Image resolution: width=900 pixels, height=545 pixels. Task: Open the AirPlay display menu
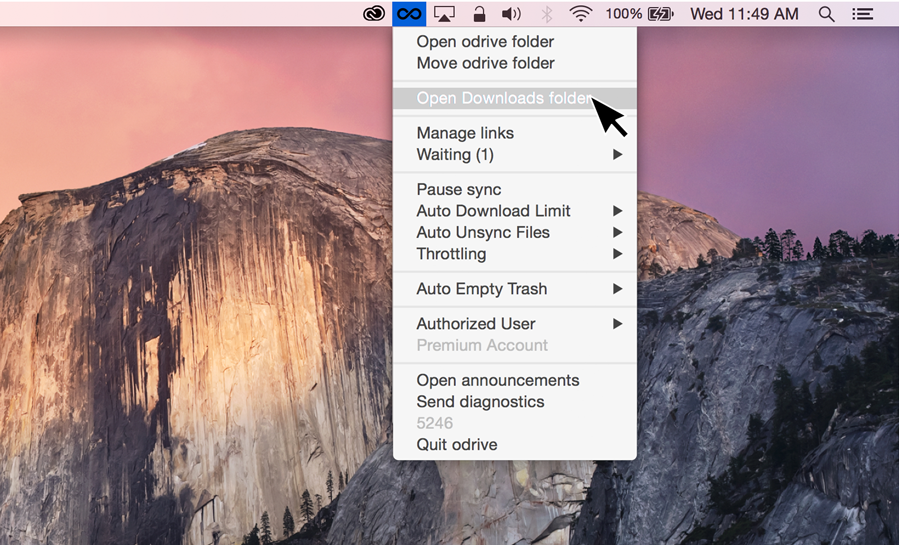coord(444,14)
